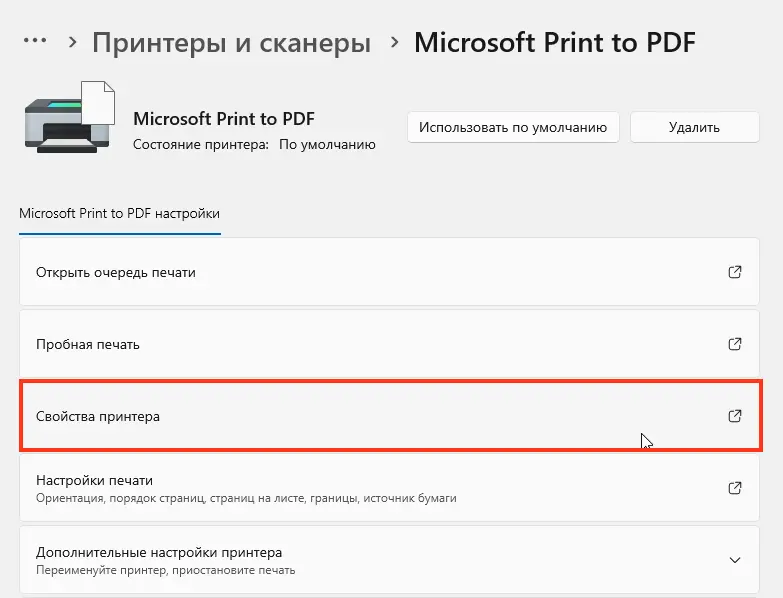The image size is (783, 598).
Task: Click external-link icon beside Настройки печати
Action: coord(735,488)
